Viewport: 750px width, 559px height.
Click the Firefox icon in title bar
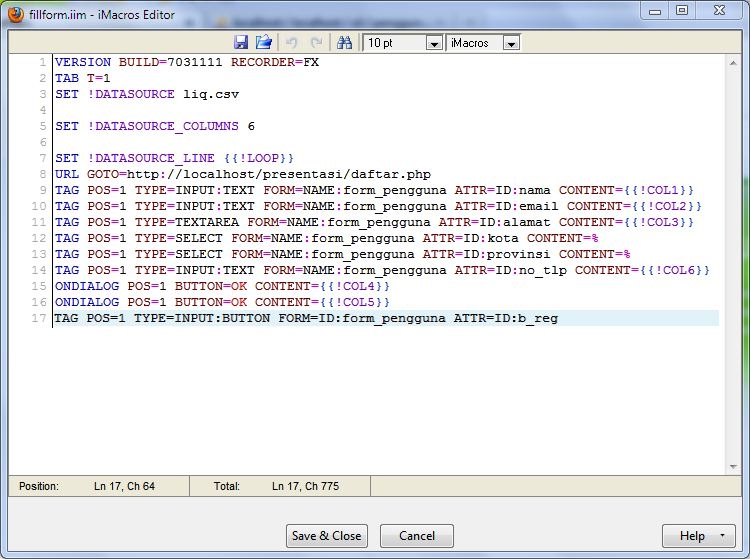pos(16,13)
